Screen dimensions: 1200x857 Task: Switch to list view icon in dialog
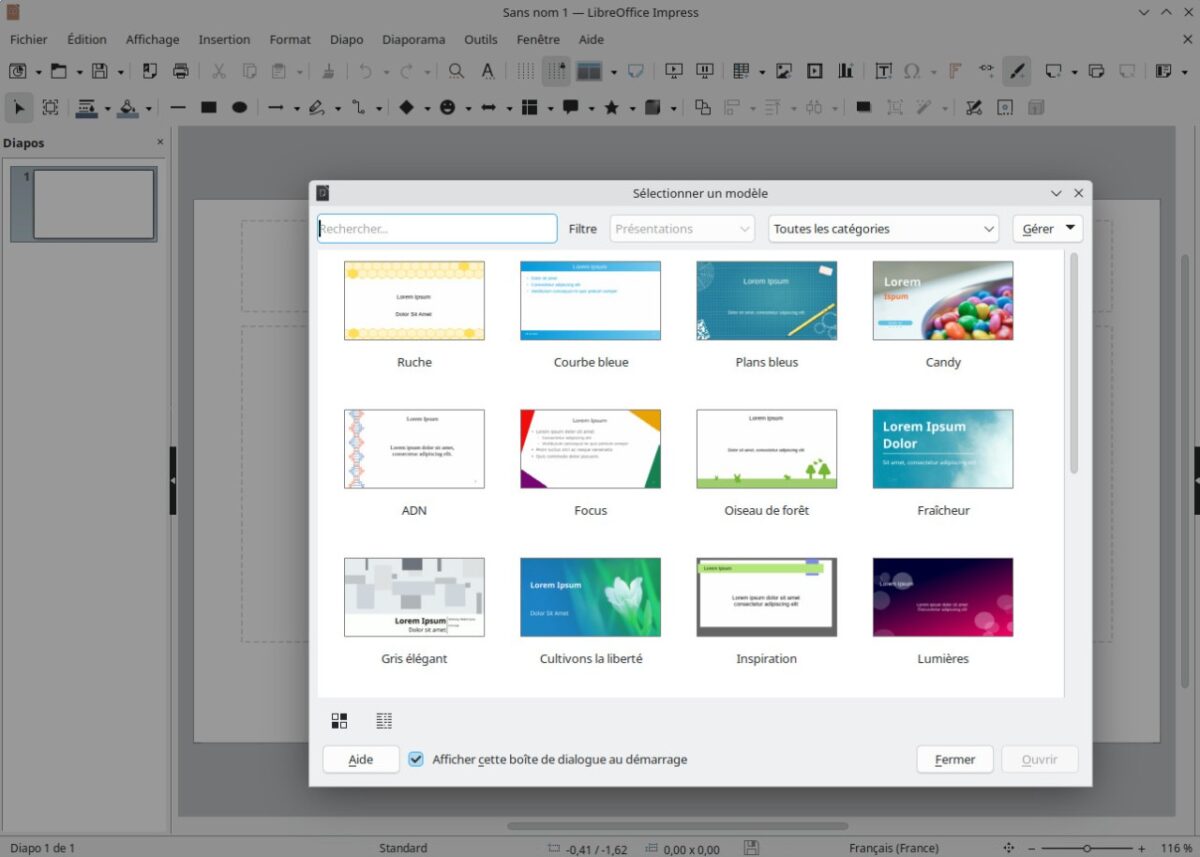pos(384,720)
